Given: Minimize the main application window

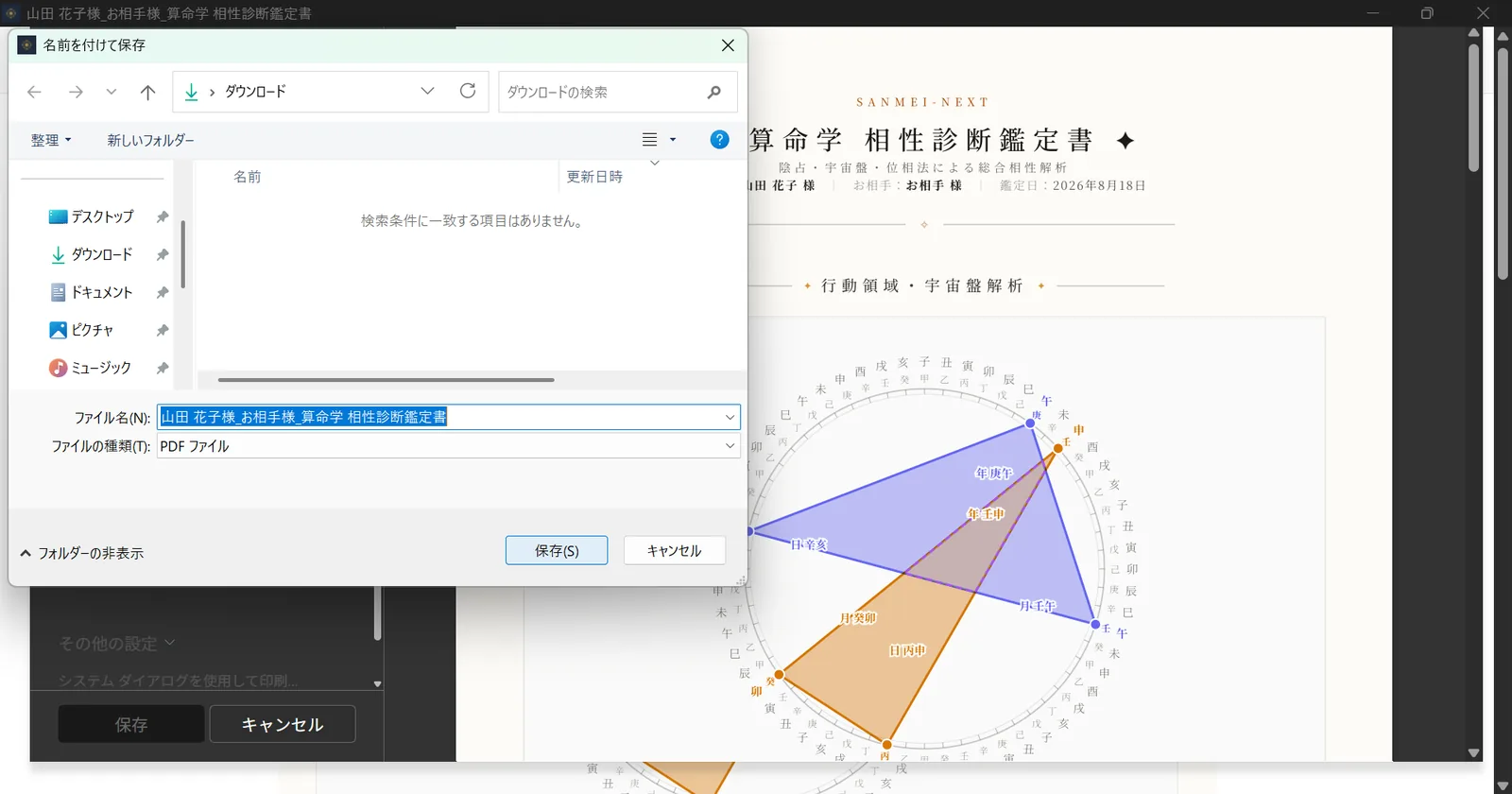Looking at the screenshot, I should coord(1373,13).
